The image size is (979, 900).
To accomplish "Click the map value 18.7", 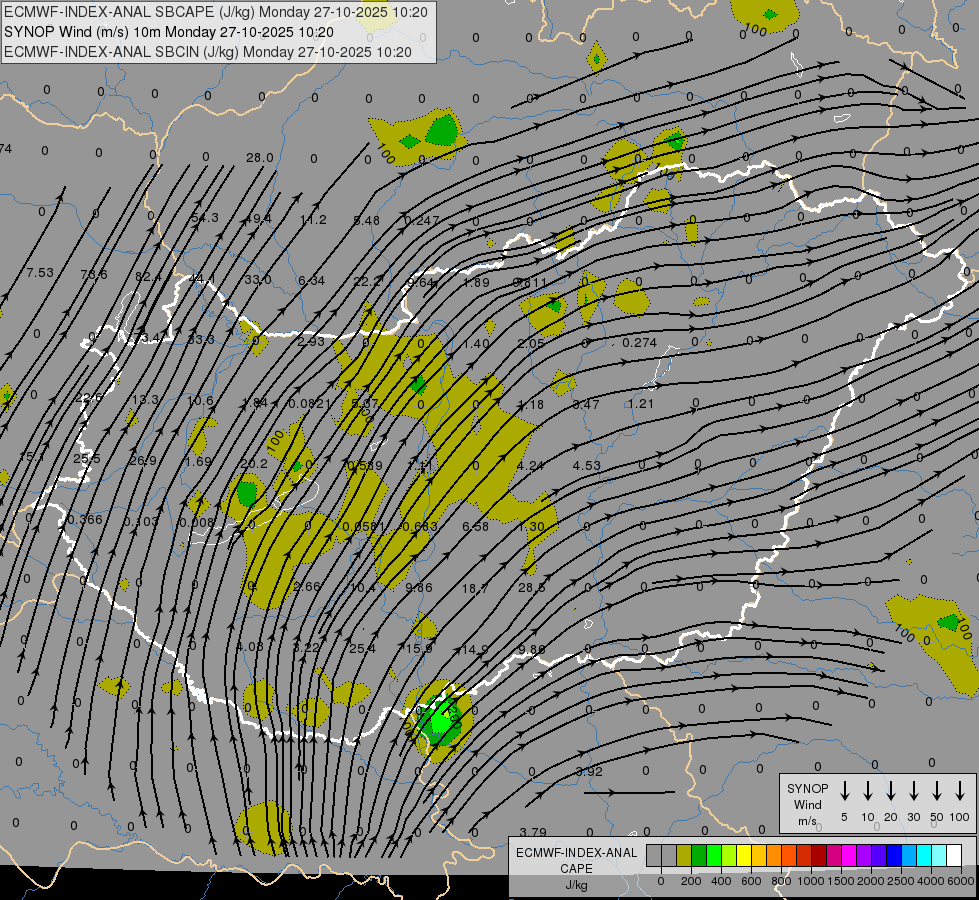I will (475, 588).
